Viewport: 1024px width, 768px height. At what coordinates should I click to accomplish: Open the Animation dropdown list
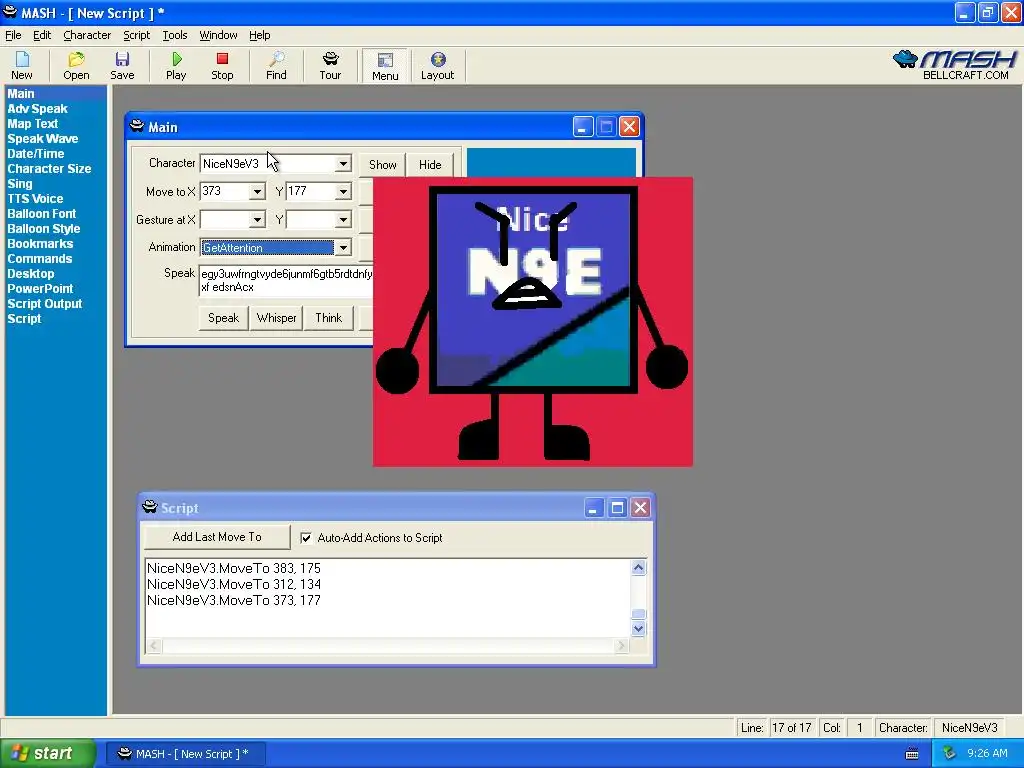coord(343,248)
